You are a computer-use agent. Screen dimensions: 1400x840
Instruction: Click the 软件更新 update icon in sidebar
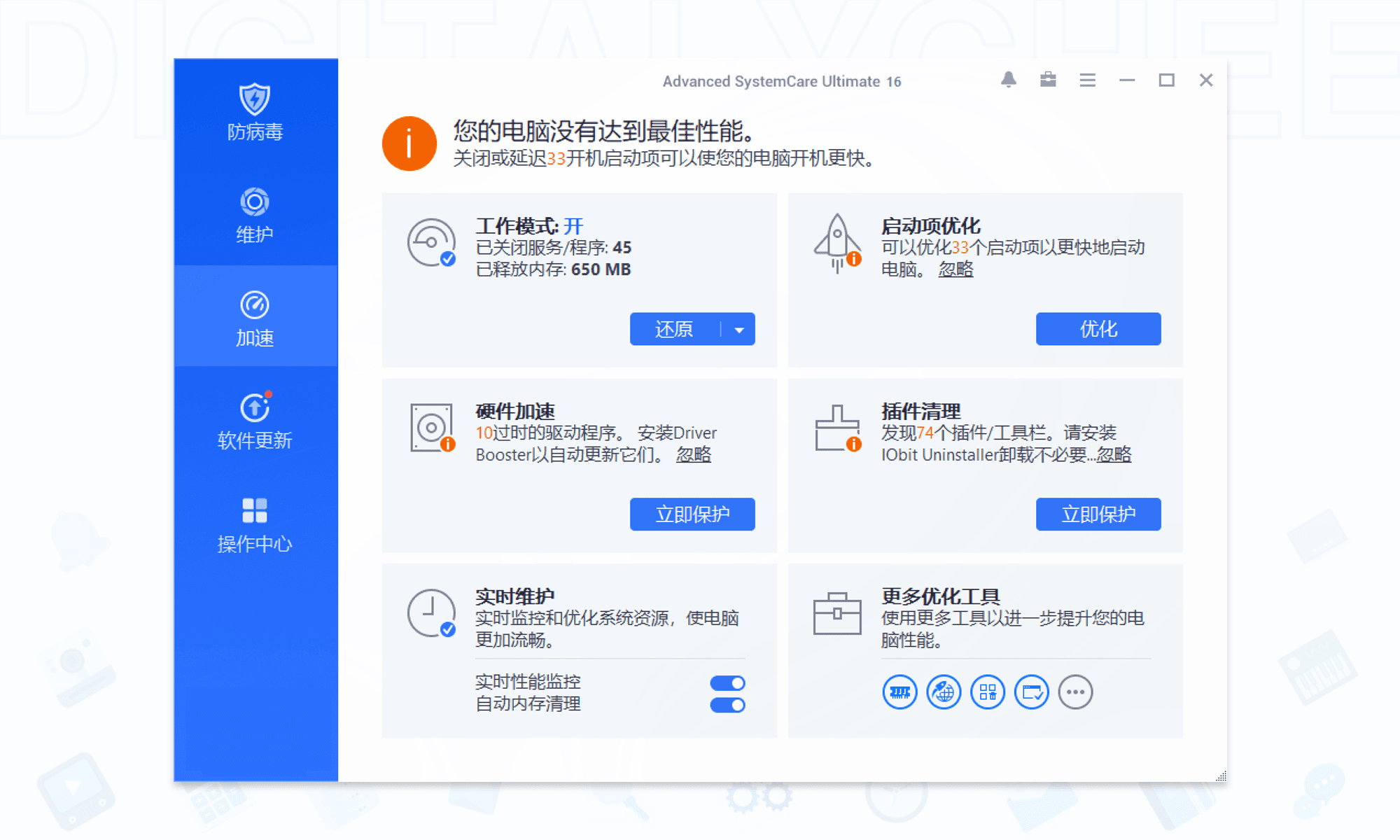coord(254,407)
